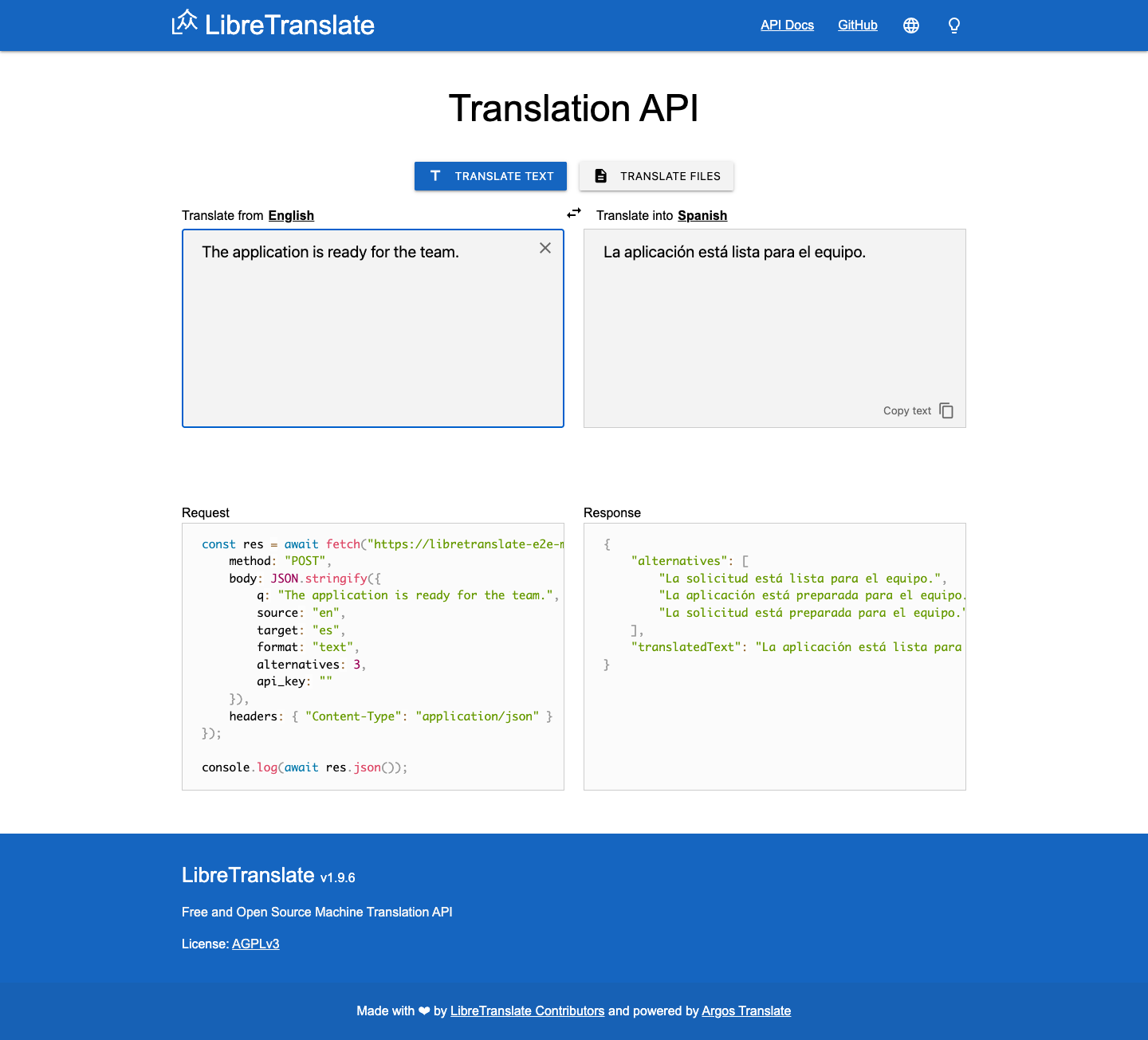Viewport: 1148px width, 1040px height.
Task: Click the console.log line in Request
Action: (x=305, y=767)
